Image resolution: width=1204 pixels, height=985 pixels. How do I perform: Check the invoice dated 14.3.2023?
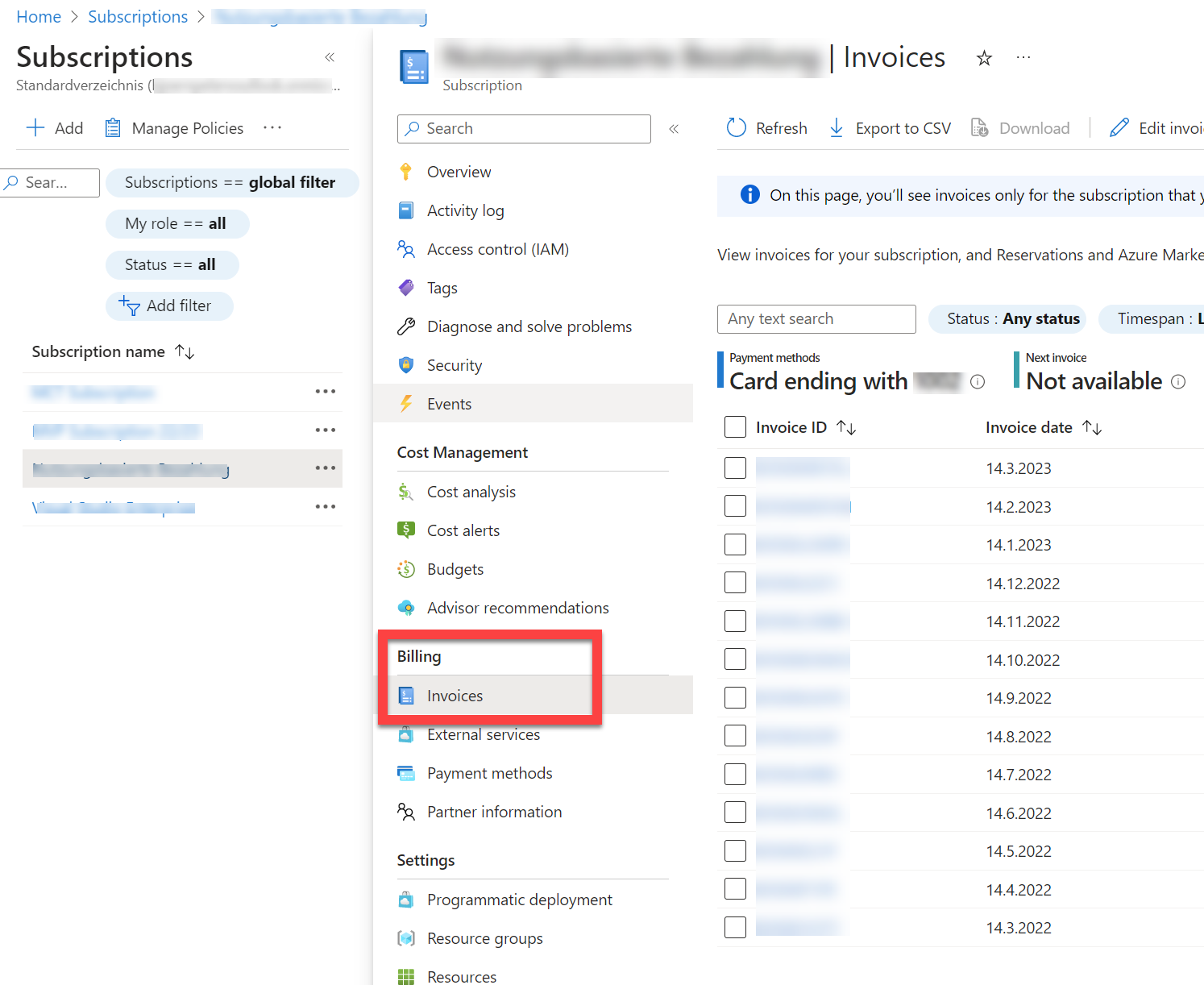[735, 468]
